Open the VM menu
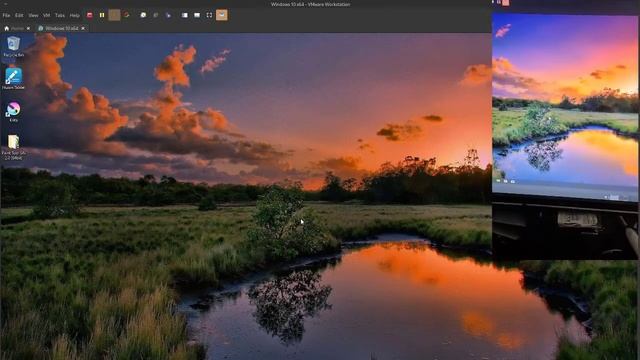The image size is (640, 360). click(47, 16)
